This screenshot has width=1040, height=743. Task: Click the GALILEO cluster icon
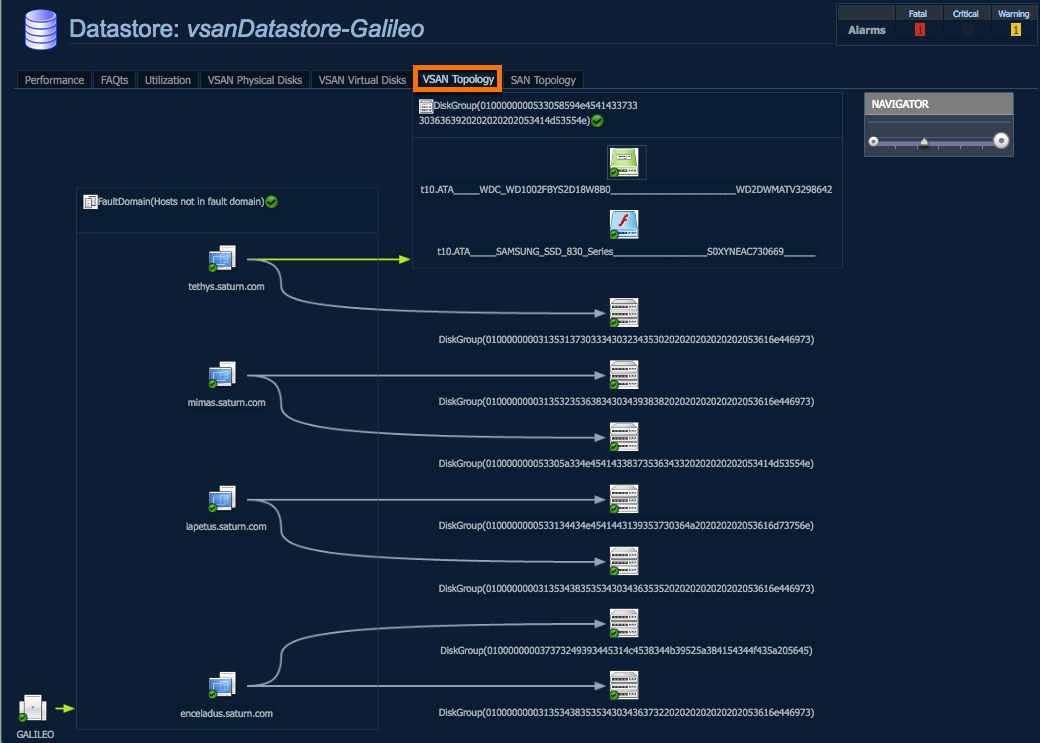(x=32, y=709)
